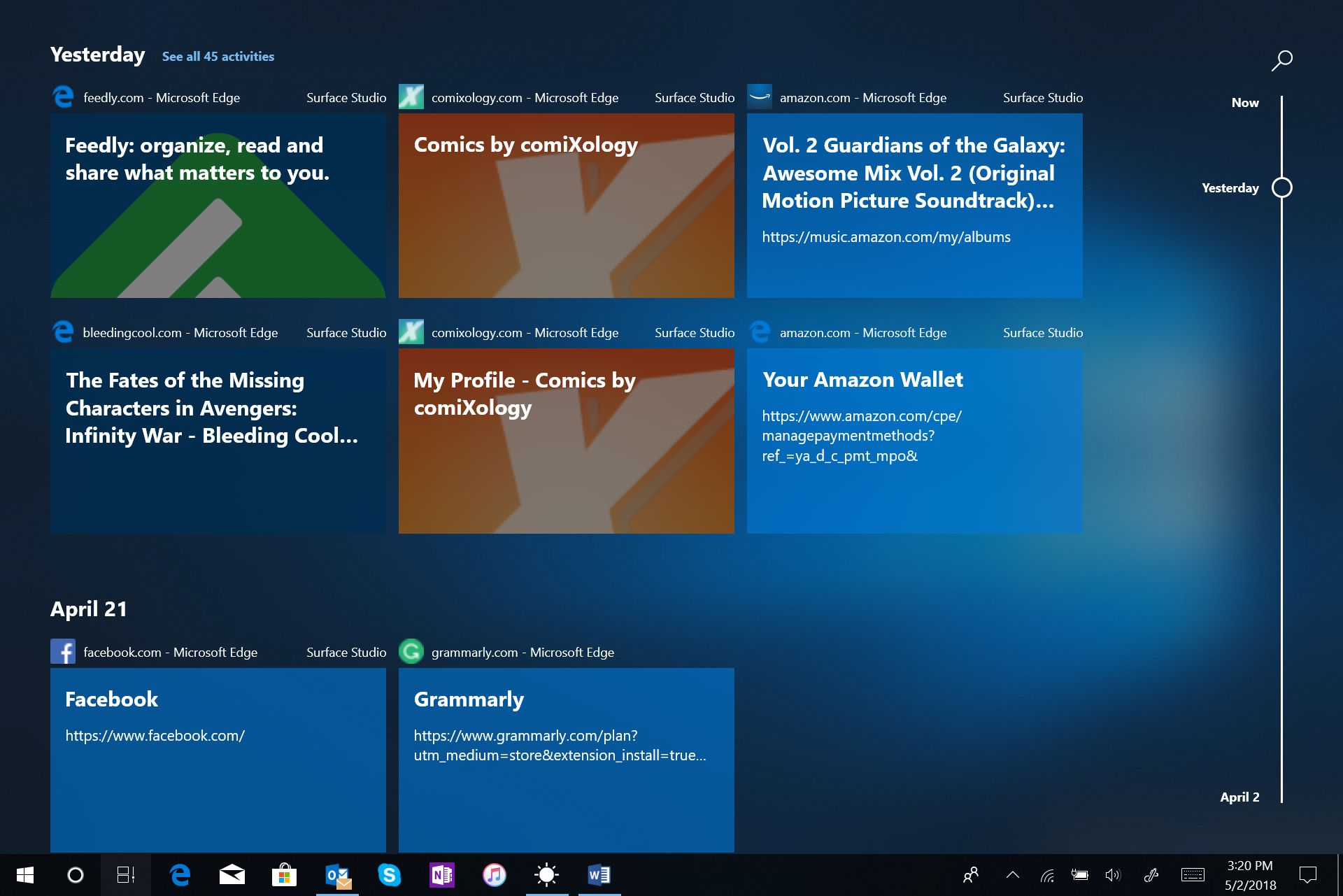
Task: Open the volume control in tray
Action: pyautogui.click(x=1112, y=874)
